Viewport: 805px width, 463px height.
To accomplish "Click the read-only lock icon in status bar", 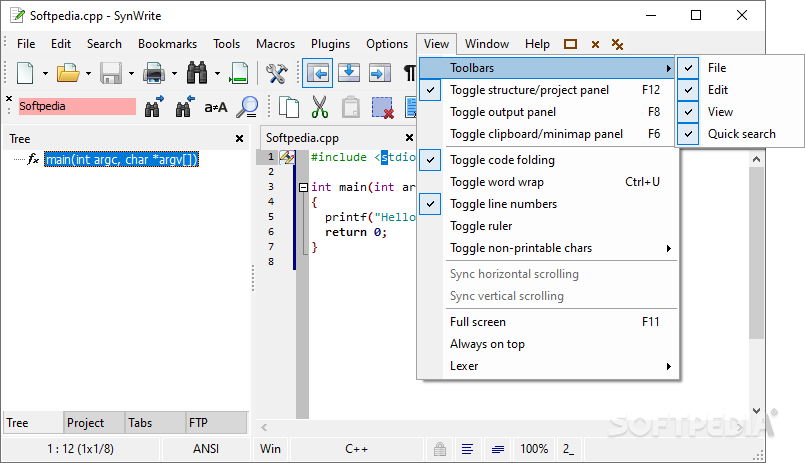I will 440,449.
